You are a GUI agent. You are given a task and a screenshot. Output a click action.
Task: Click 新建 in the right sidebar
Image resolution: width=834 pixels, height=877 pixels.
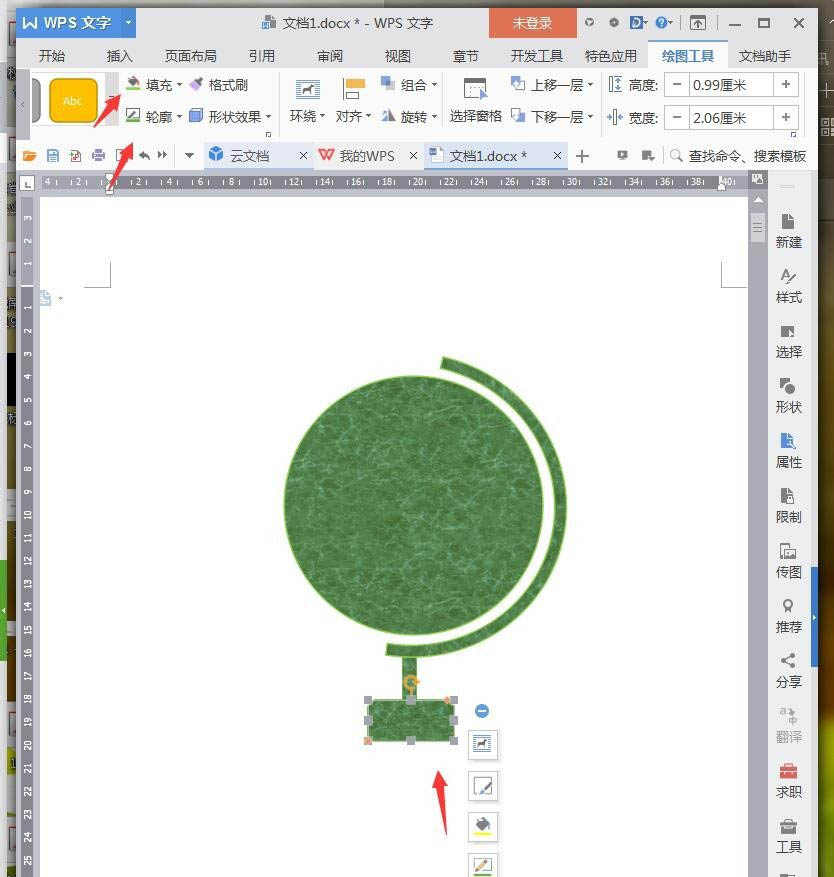click(x=788, y=230)
